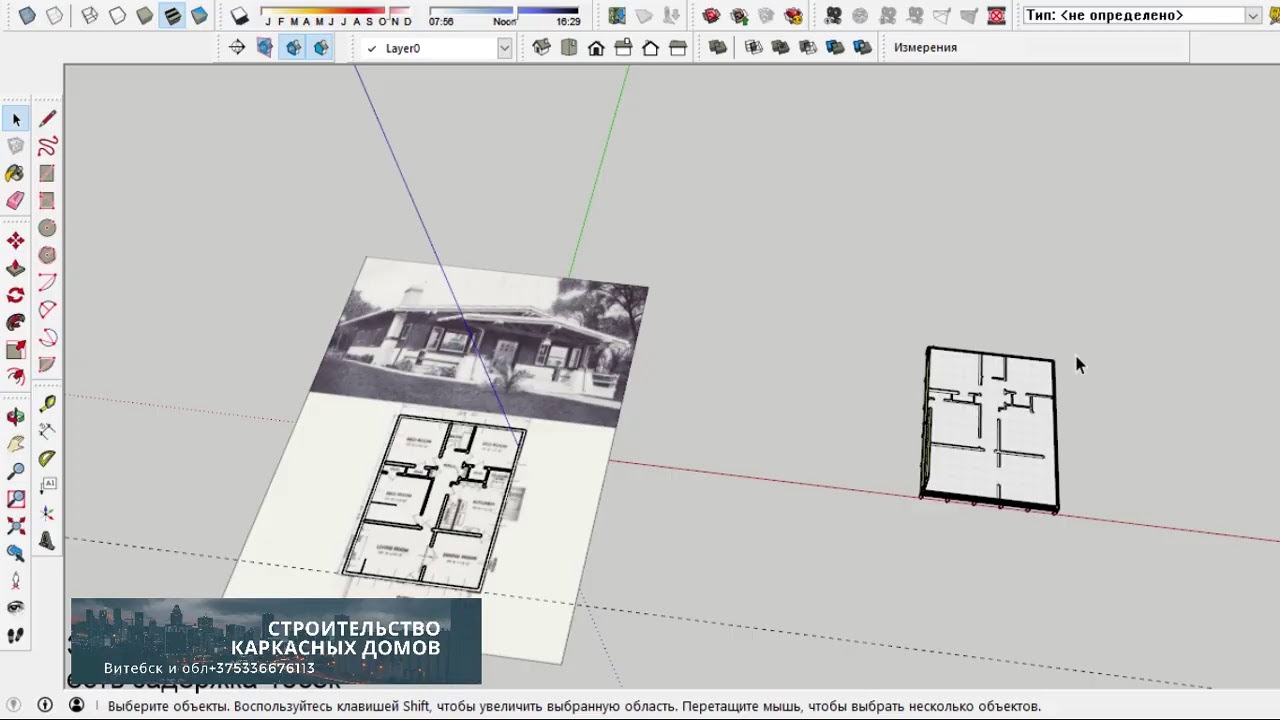Activate the Paint Bucket tool

(x=16, y=173)
